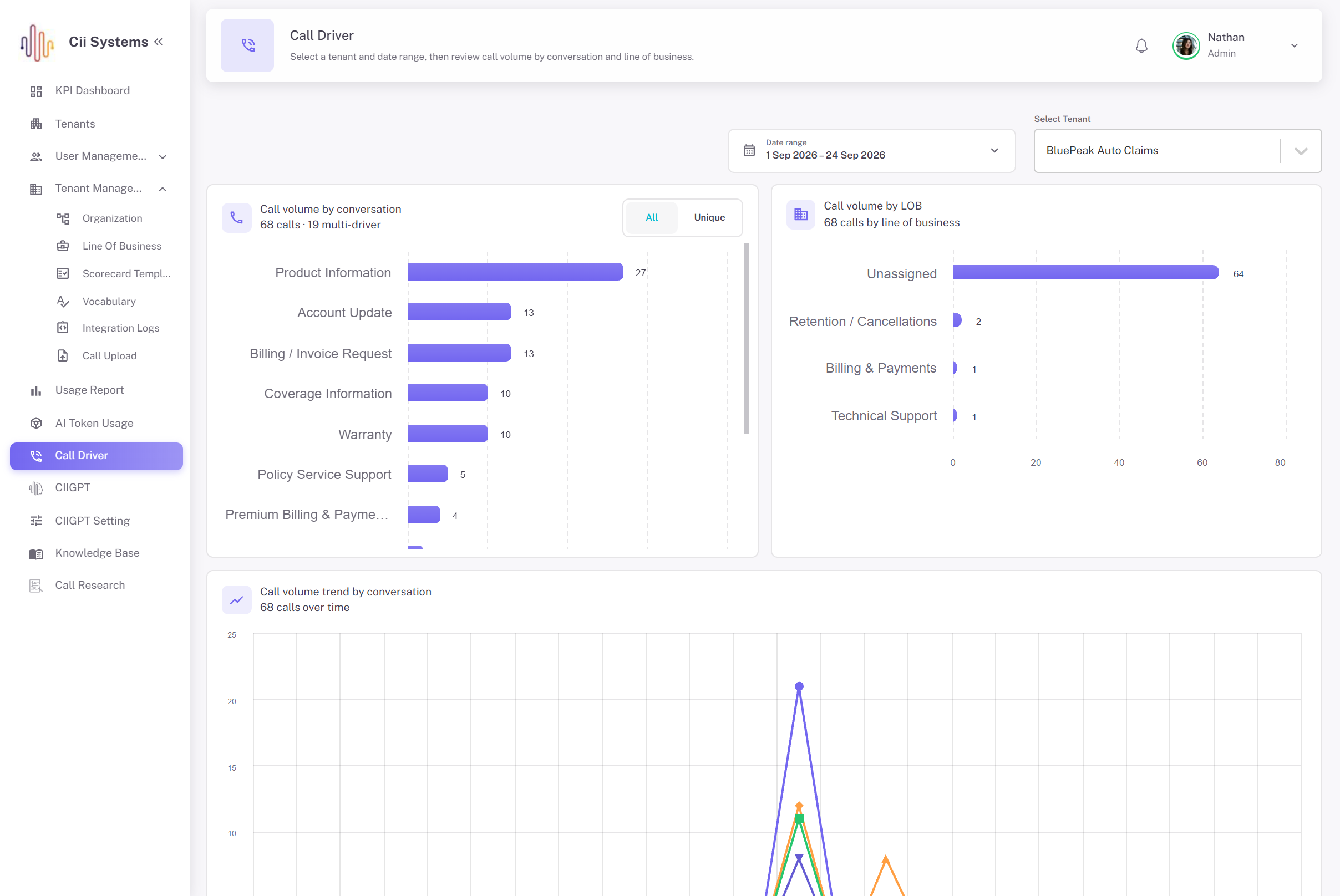Click the calendar icon in date range

click(x=749, y=151)
